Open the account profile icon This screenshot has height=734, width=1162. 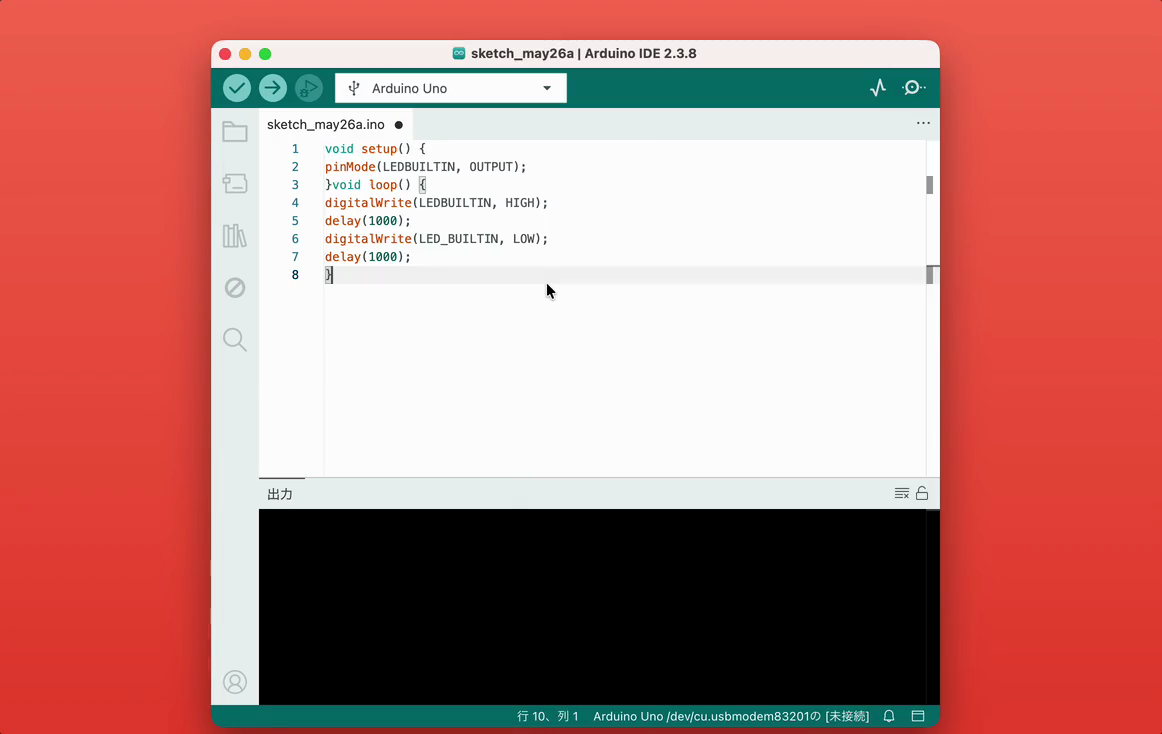pyautogui.click(x=235, y=682)
